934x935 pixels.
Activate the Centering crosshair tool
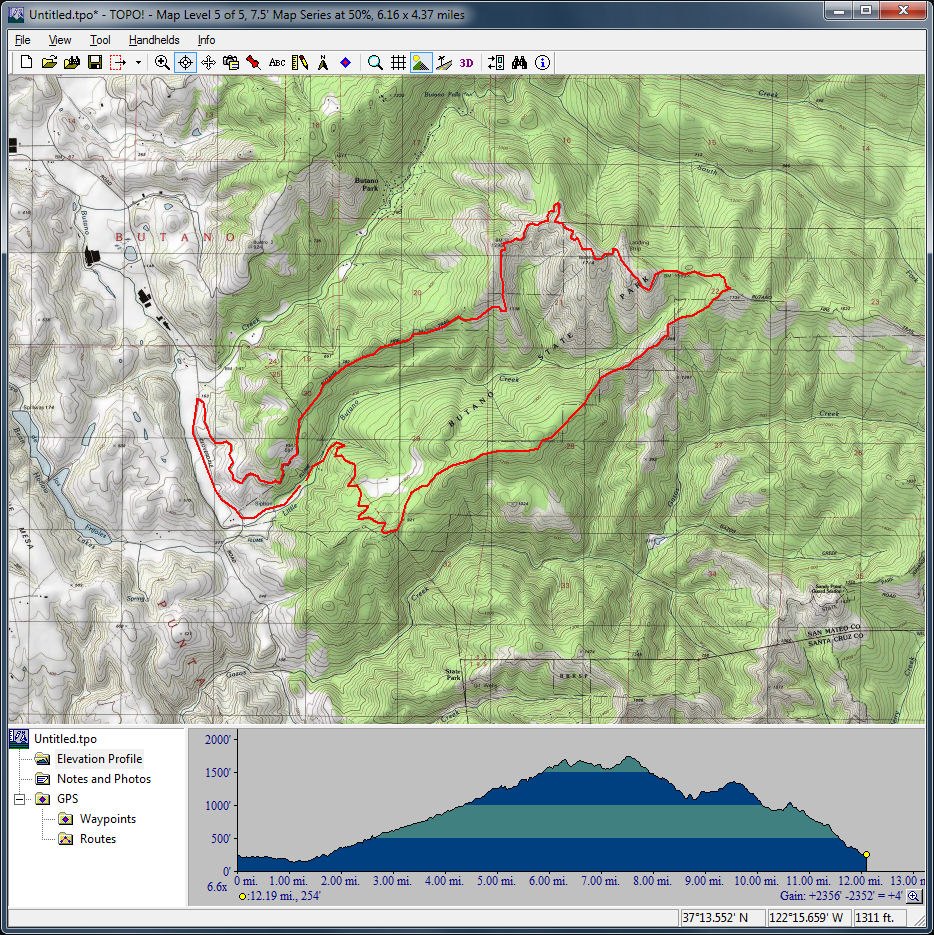click(x=185, y=62)
